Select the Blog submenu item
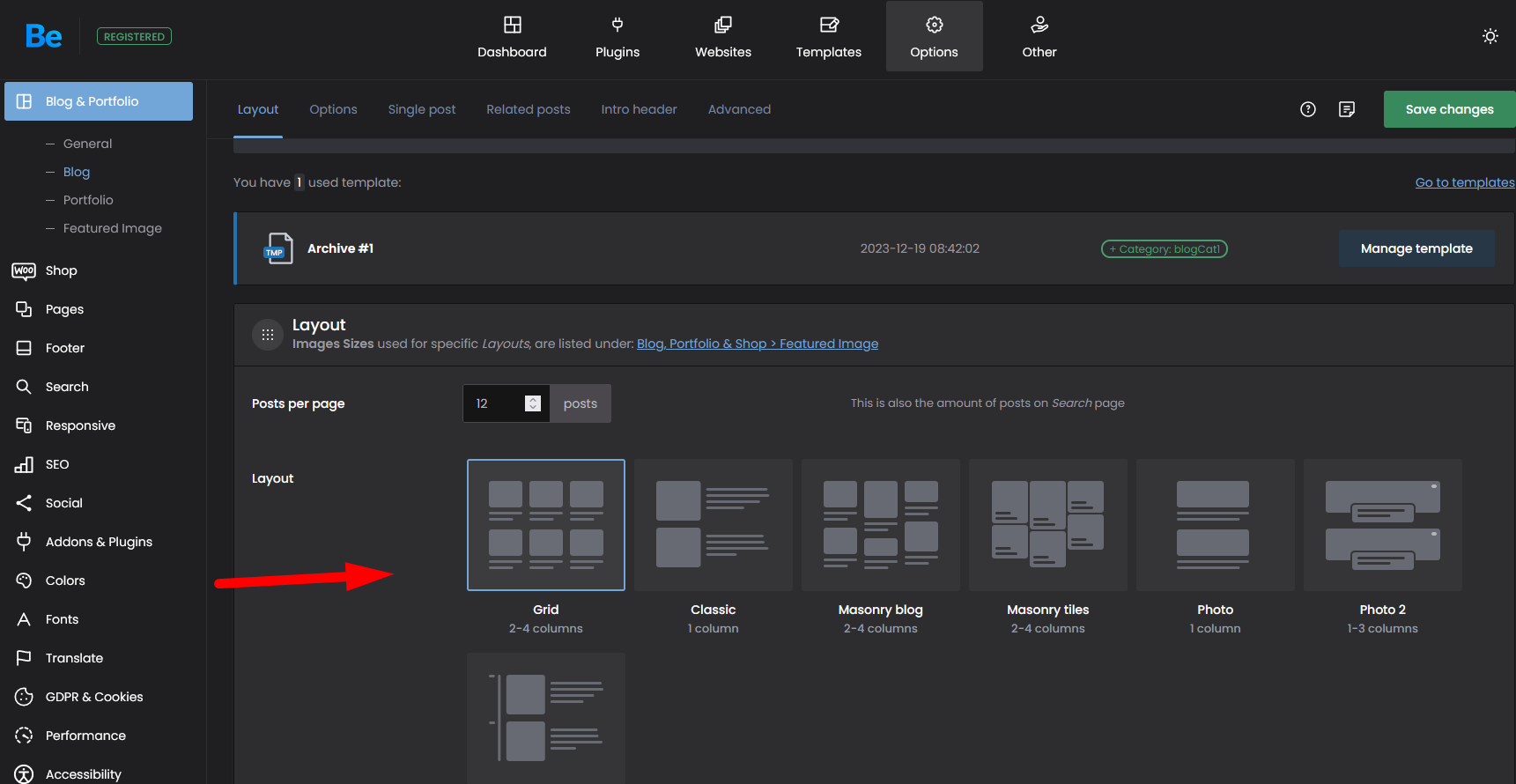This screenshot has height=784, width=1516. (76, 172)
